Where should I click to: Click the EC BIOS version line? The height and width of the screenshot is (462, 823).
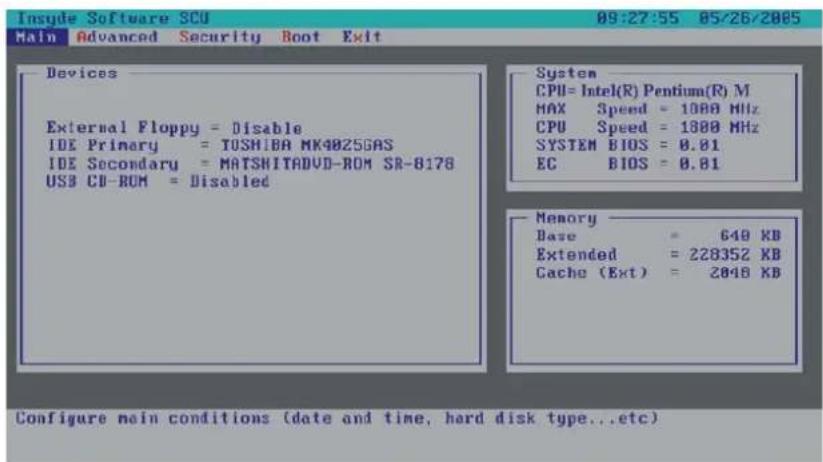[627, 164]
